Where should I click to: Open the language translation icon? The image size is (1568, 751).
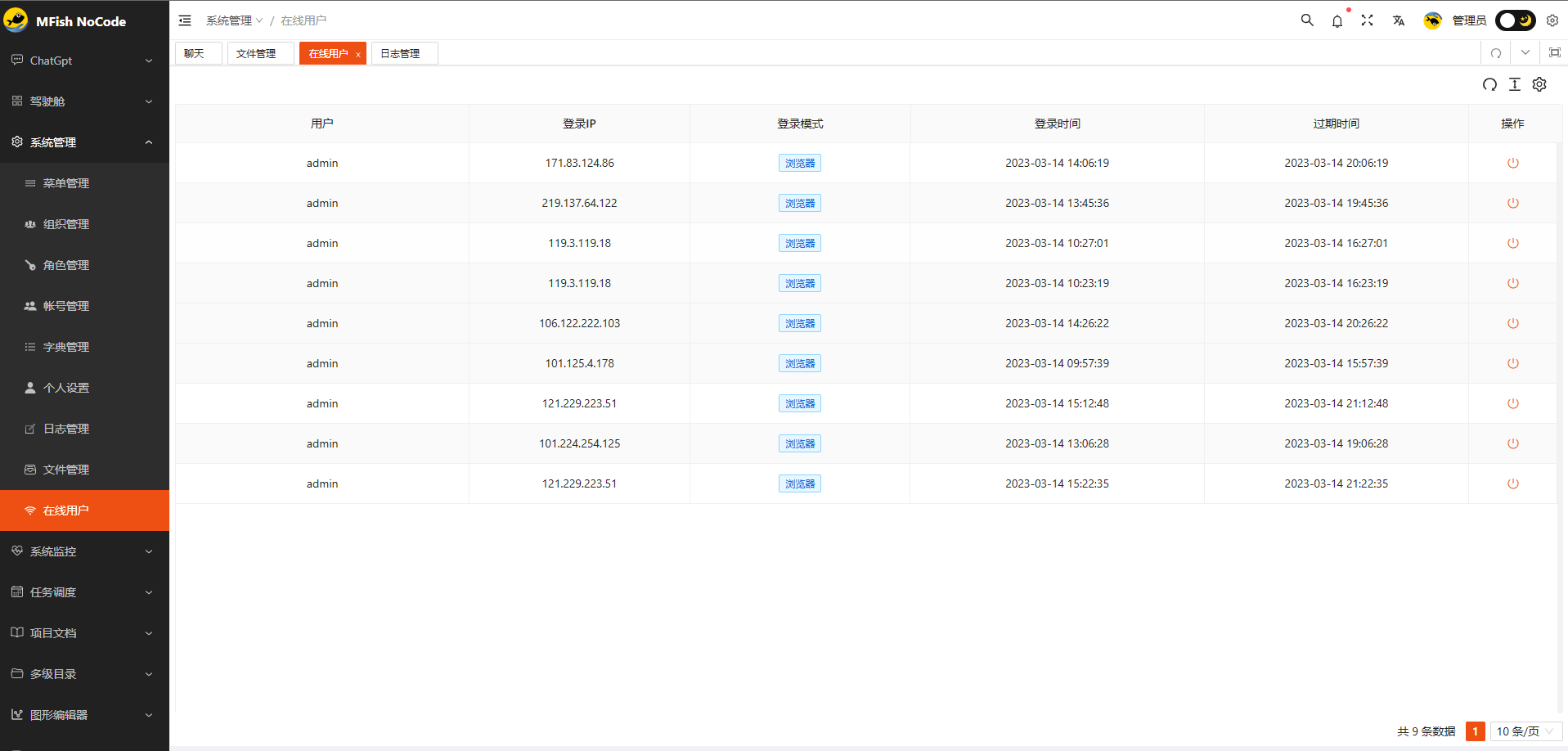tap(1399, 20)
